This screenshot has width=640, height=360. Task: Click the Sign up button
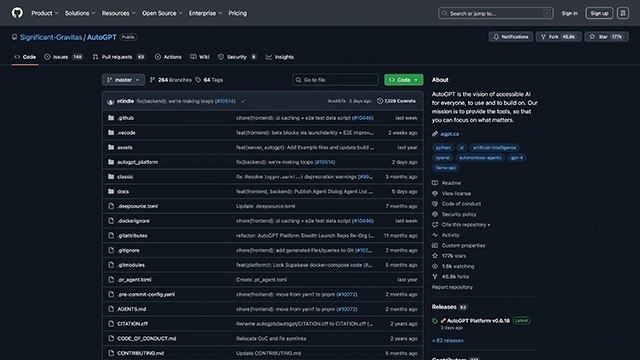pyautogui.click(x=599, y=13)
